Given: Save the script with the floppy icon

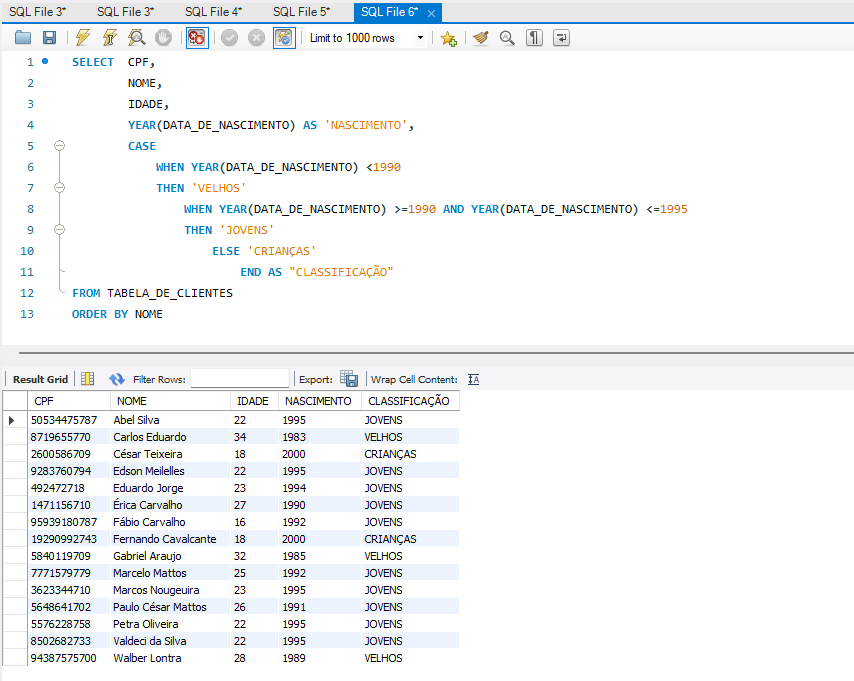Looking at the screenshot, I should (x=49, y=38).
